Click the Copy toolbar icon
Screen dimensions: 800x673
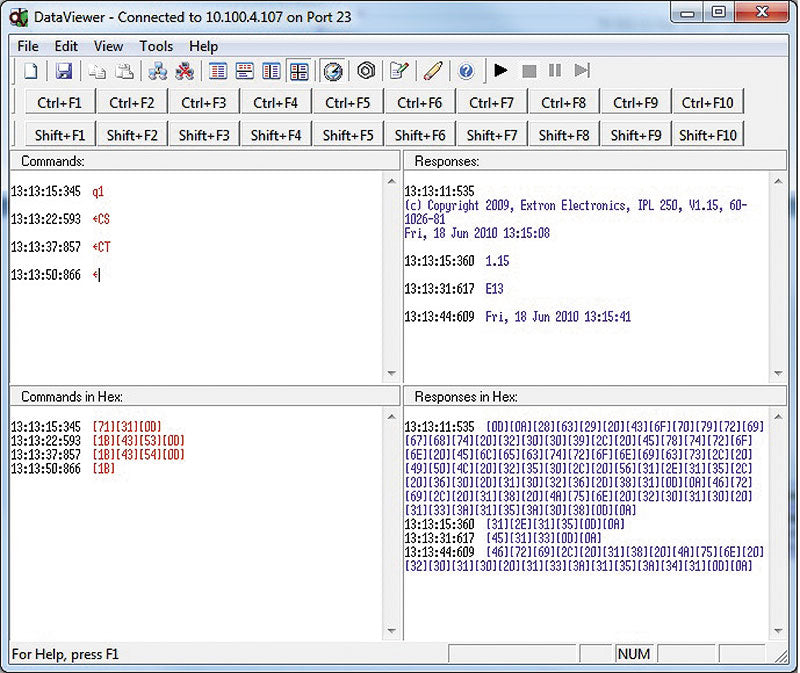click(96, 71)
